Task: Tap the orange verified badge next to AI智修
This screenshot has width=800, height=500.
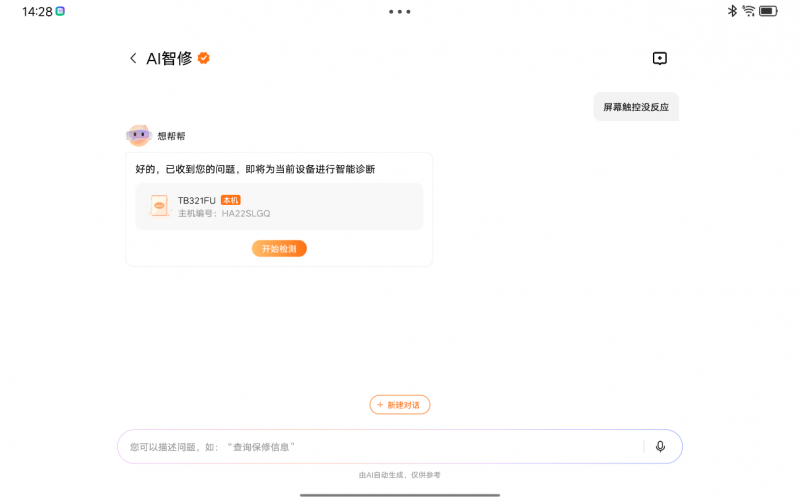Action: tap(204, 58)
